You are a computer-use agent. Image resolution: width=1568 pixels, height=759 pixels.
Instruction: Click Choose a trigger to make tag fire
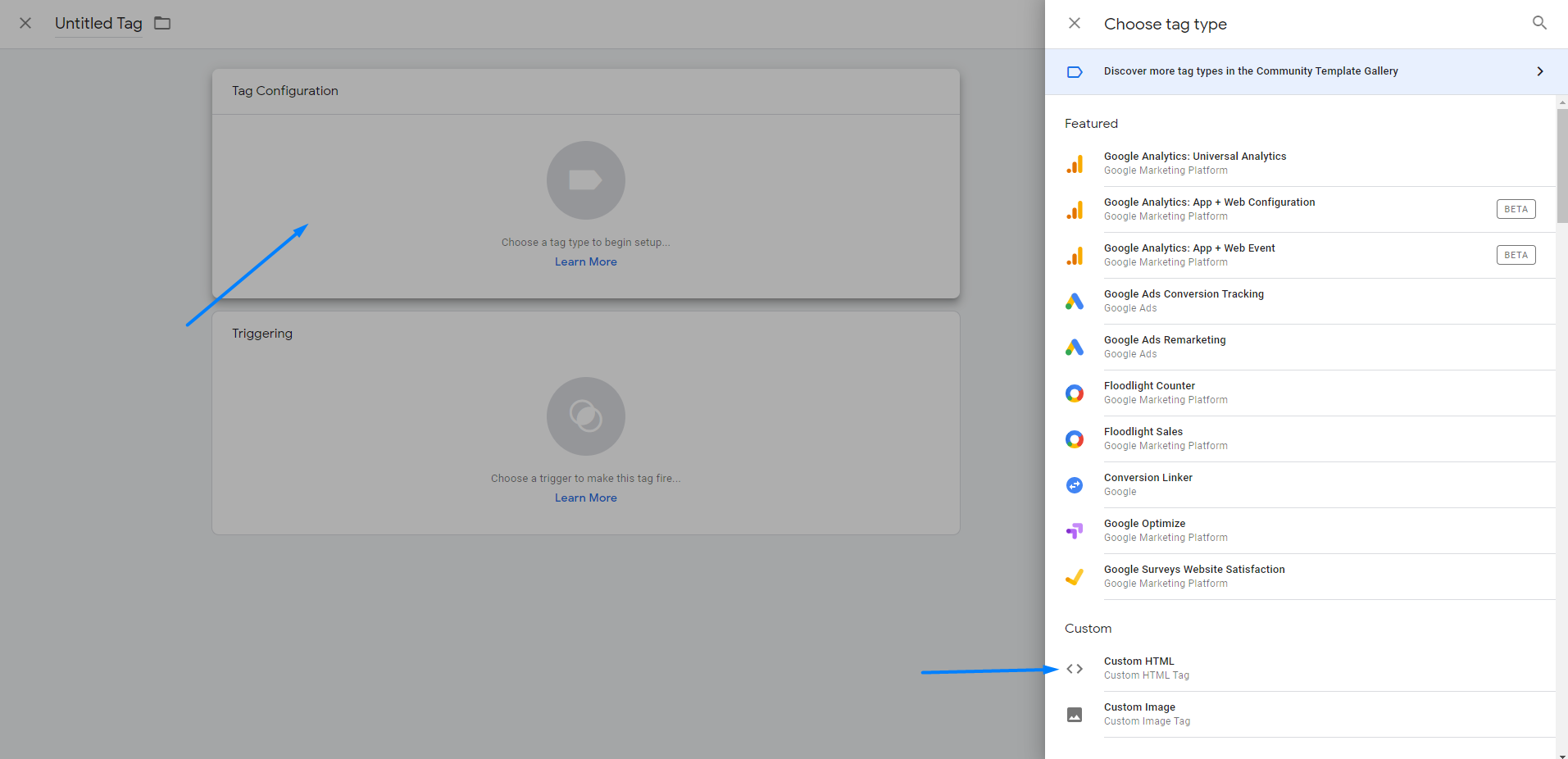click(586, 479)
